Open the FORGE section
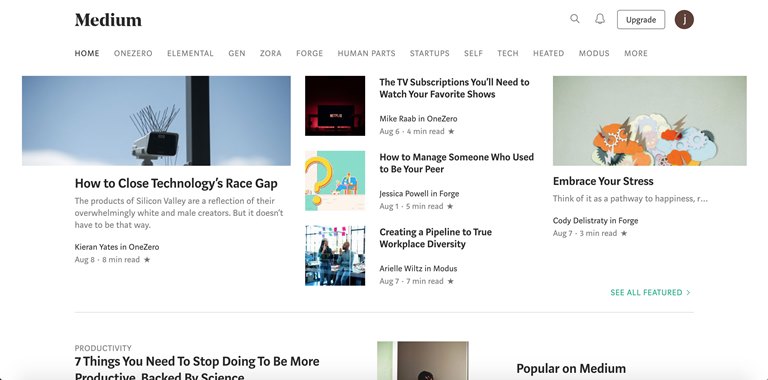 (x=310, y=53)
